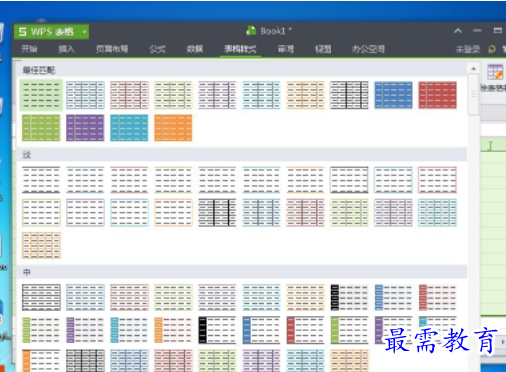The image size is (506, 372).
Task: Click the 未登录 login link
Action: click(x=468, y=50)
